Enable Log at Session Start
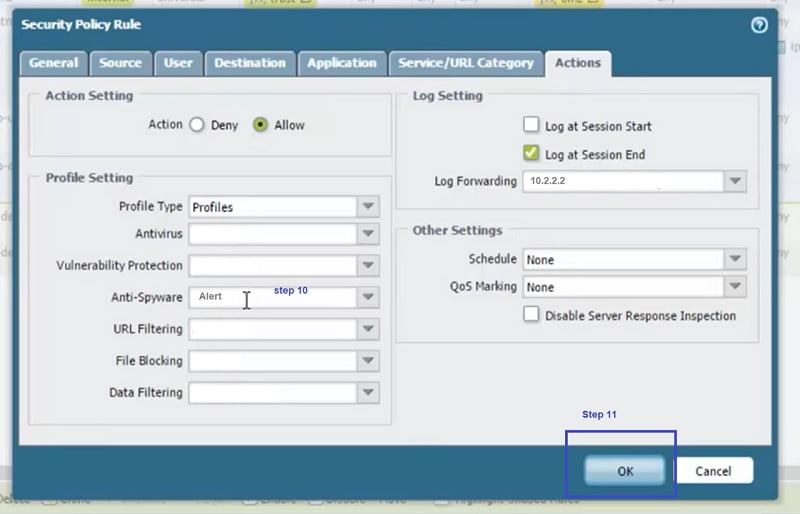 [531, 125]
